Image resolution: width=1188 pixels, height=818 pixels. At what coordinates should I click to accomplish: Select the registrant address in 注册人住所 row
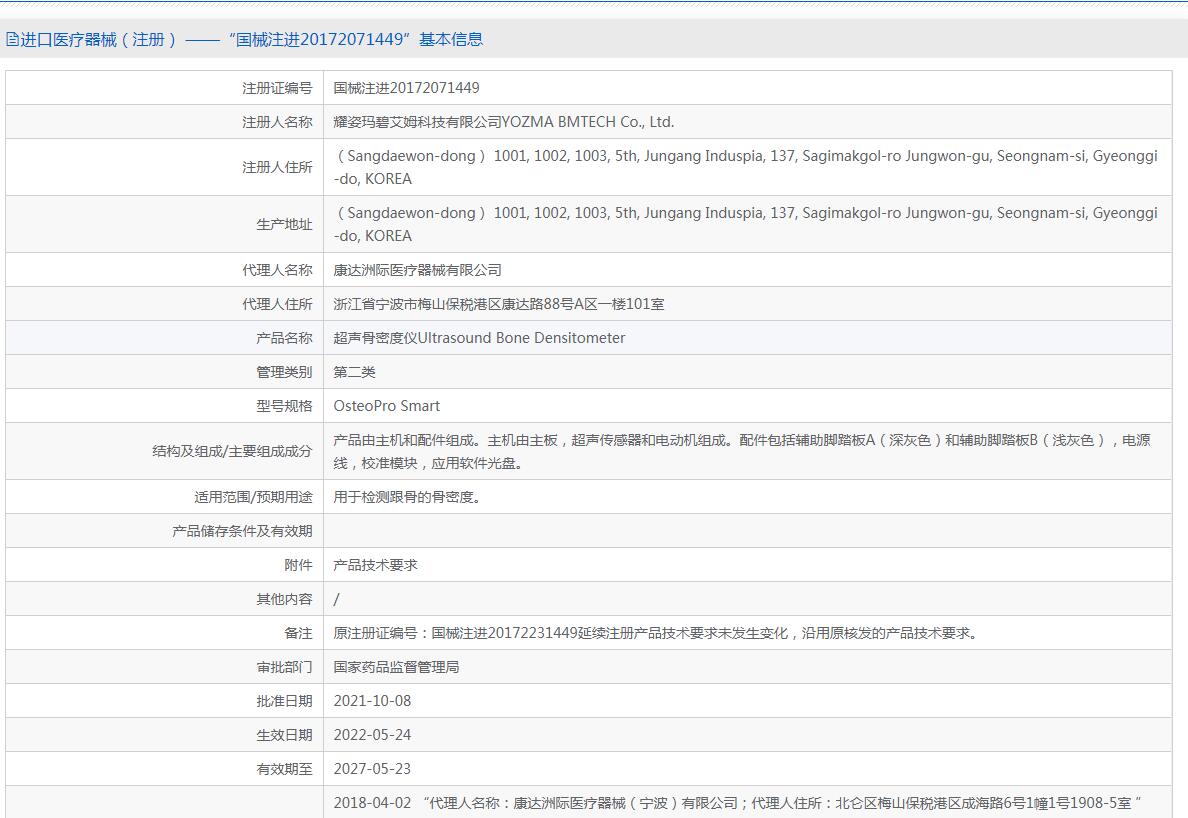[746, 167]
